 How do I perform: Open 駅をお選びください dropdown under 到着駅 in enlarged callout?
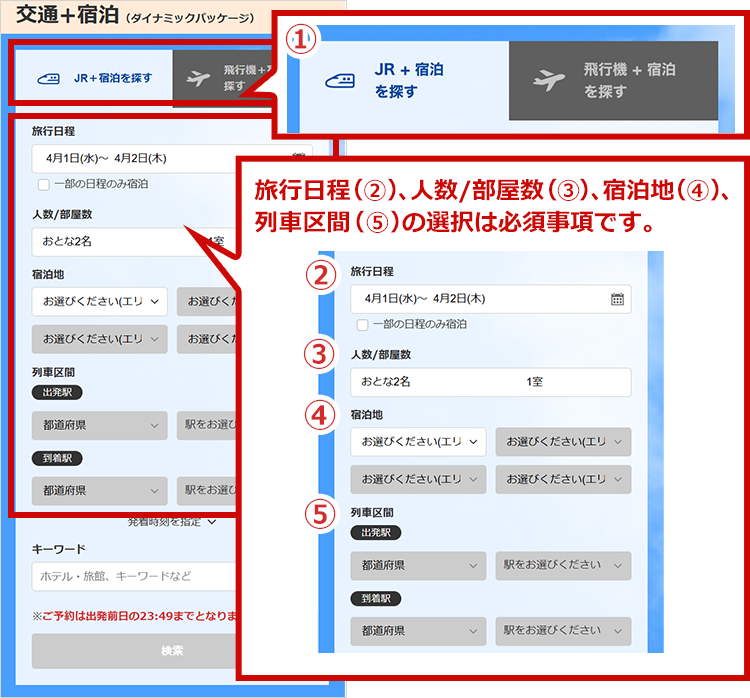click(563, 631)
